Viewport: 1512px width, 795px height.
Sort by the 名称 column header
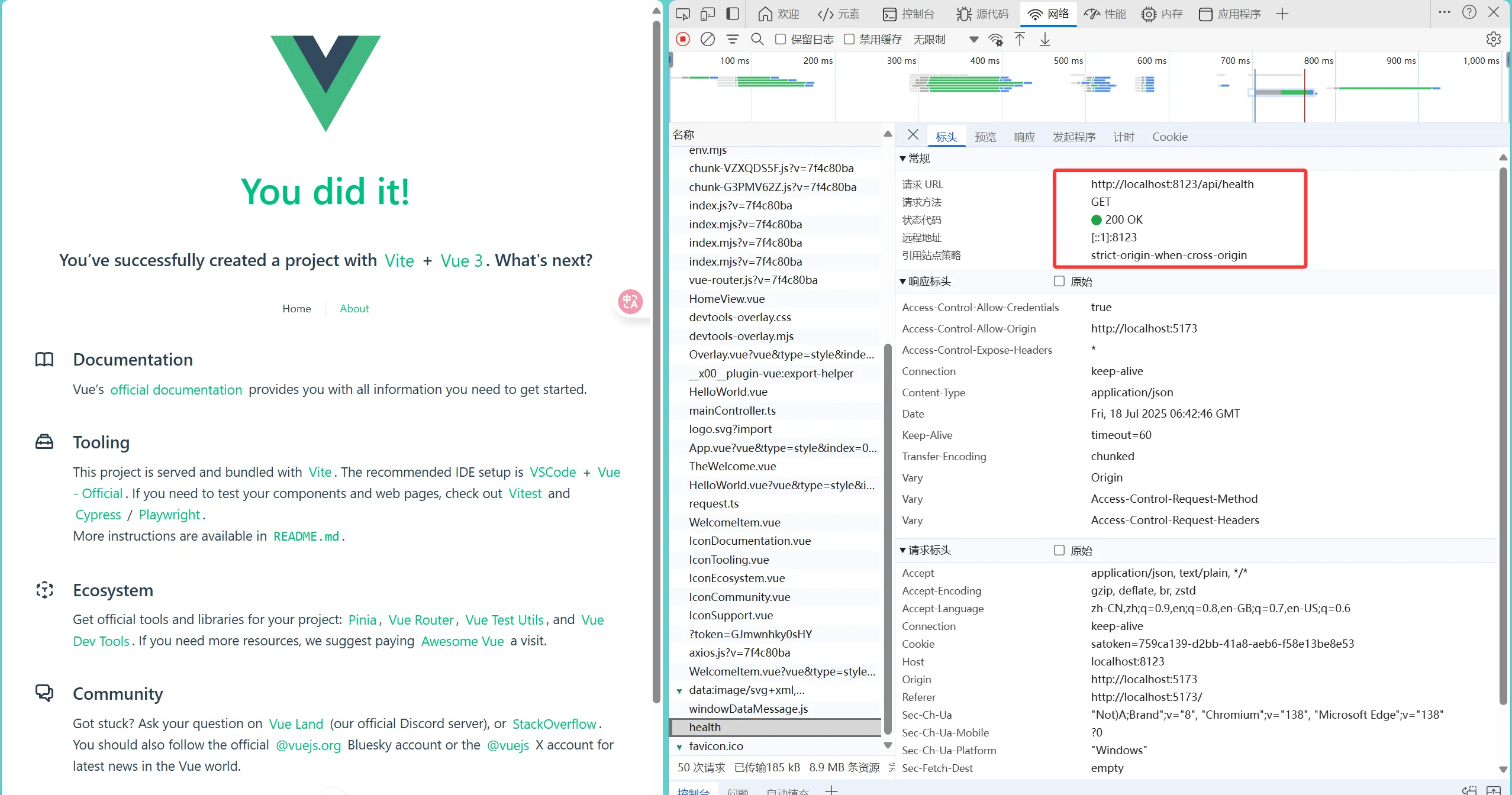776,135
